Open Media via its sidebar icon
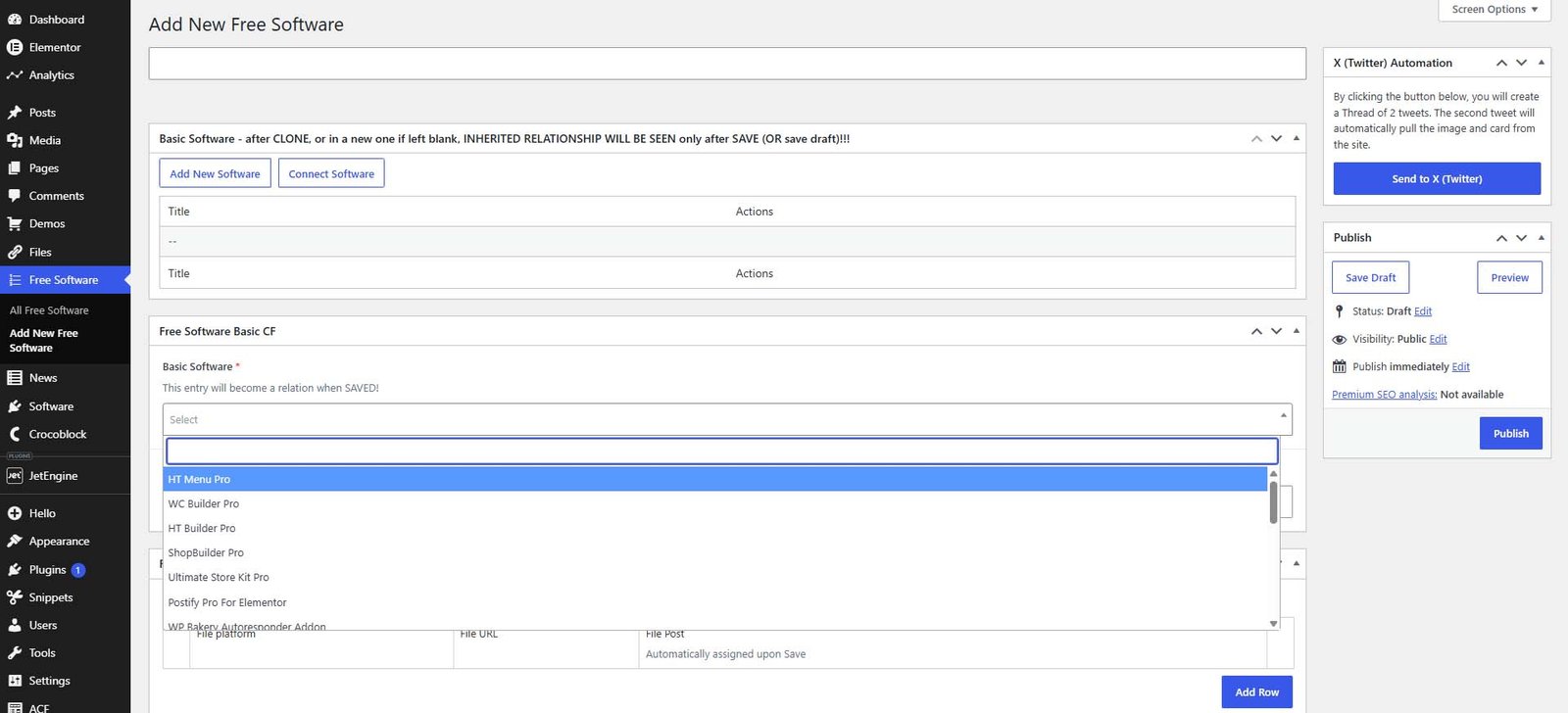This screenshot has height=713, width=1568. 15,140
